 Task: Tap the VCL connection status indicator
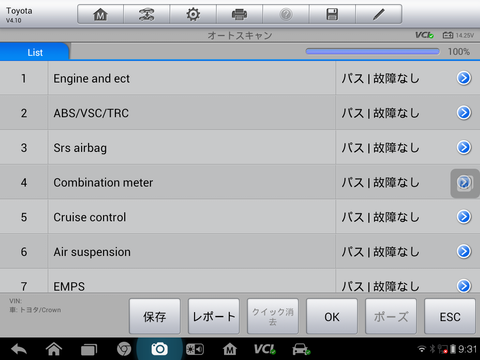pyautogui.click(x=424, y=35)
